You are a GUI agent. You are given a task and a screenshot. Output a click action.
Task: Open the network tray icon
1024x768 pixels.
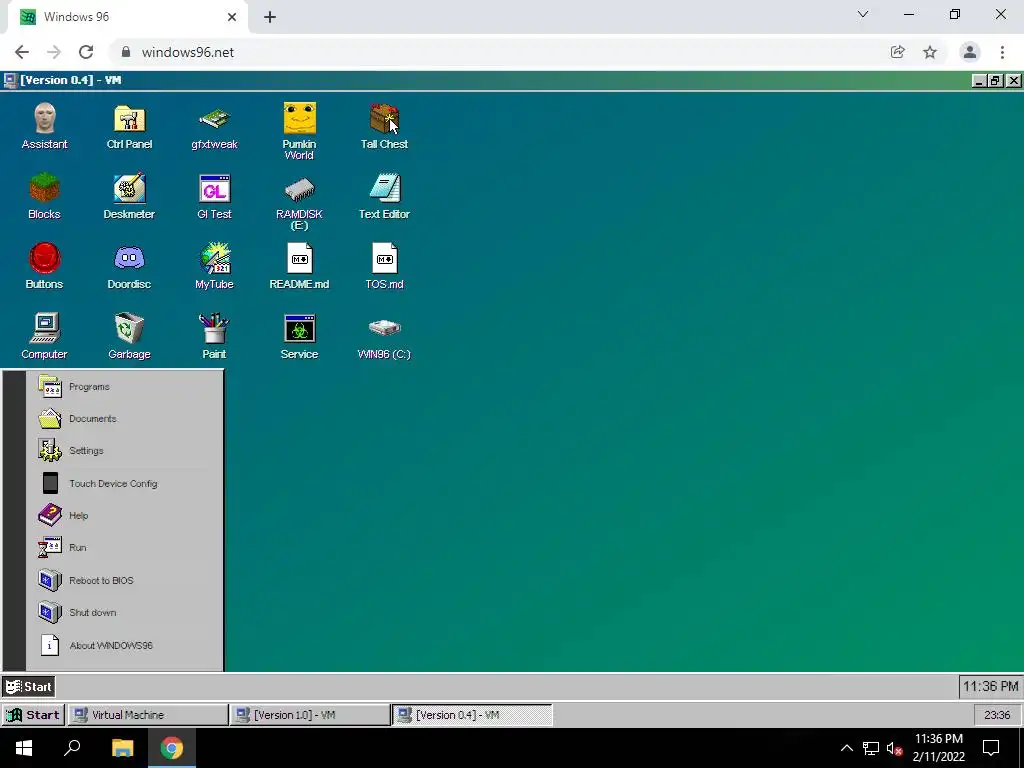[x=871, y=748]
